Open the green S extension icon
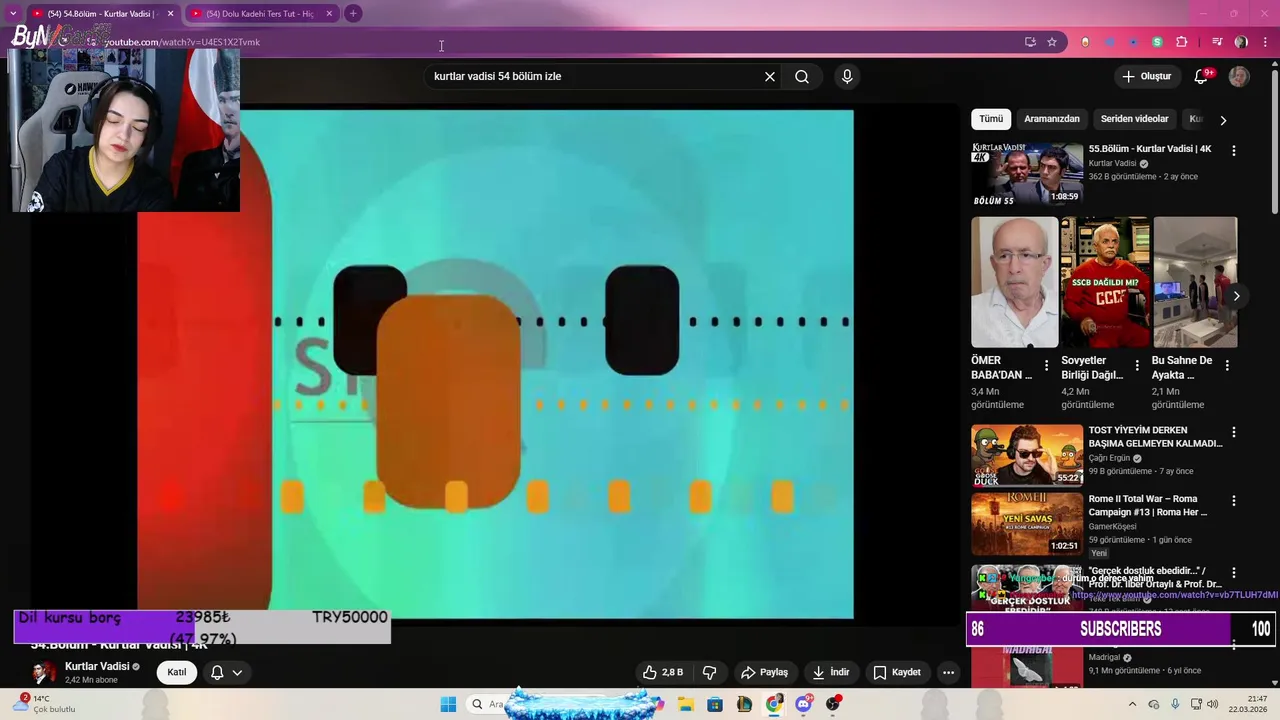1280x720 pixels. click(x=1157, y=42)
